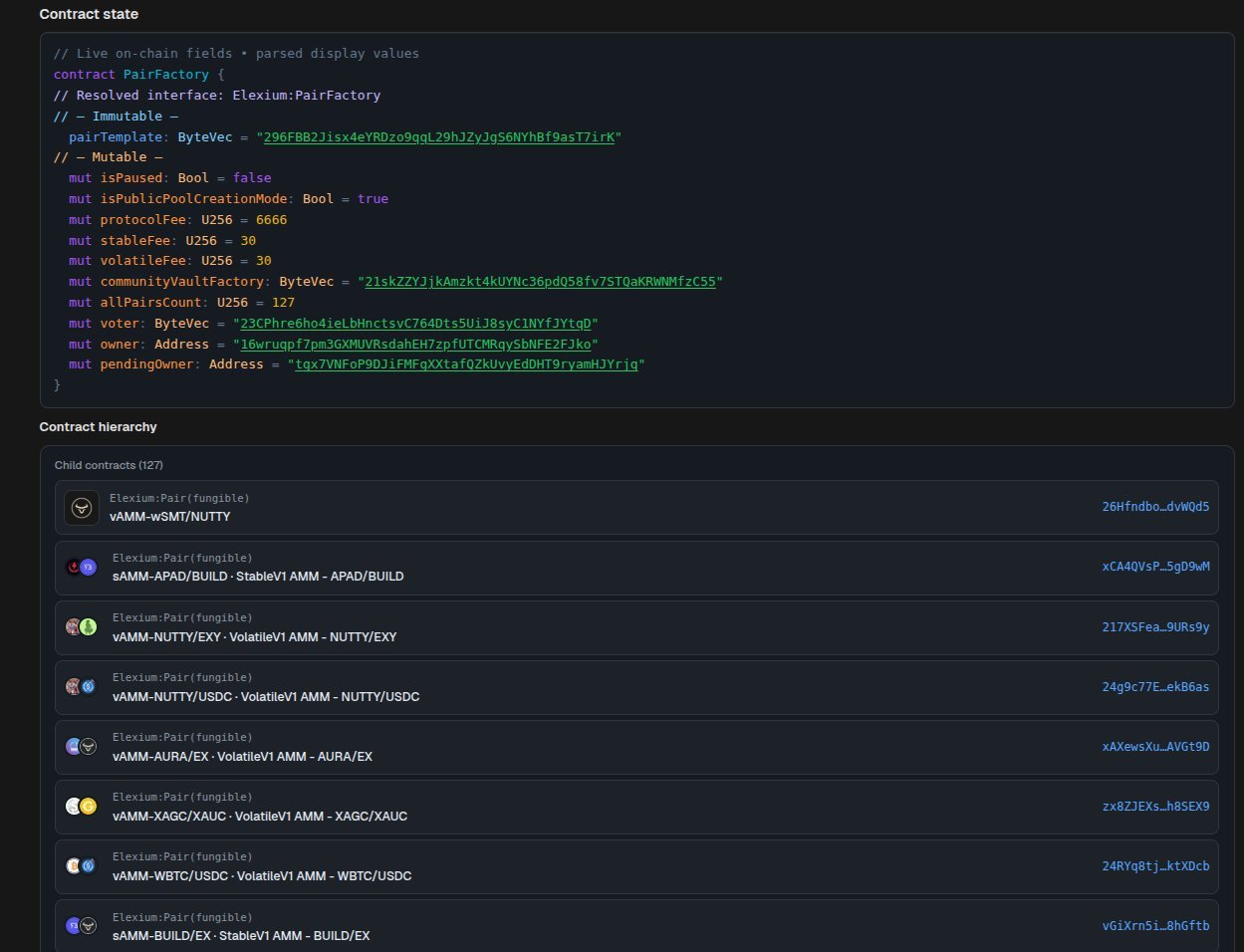Click the isPaused value false
The width and height of the screenshot is (1244, 952).
[252, 178]
